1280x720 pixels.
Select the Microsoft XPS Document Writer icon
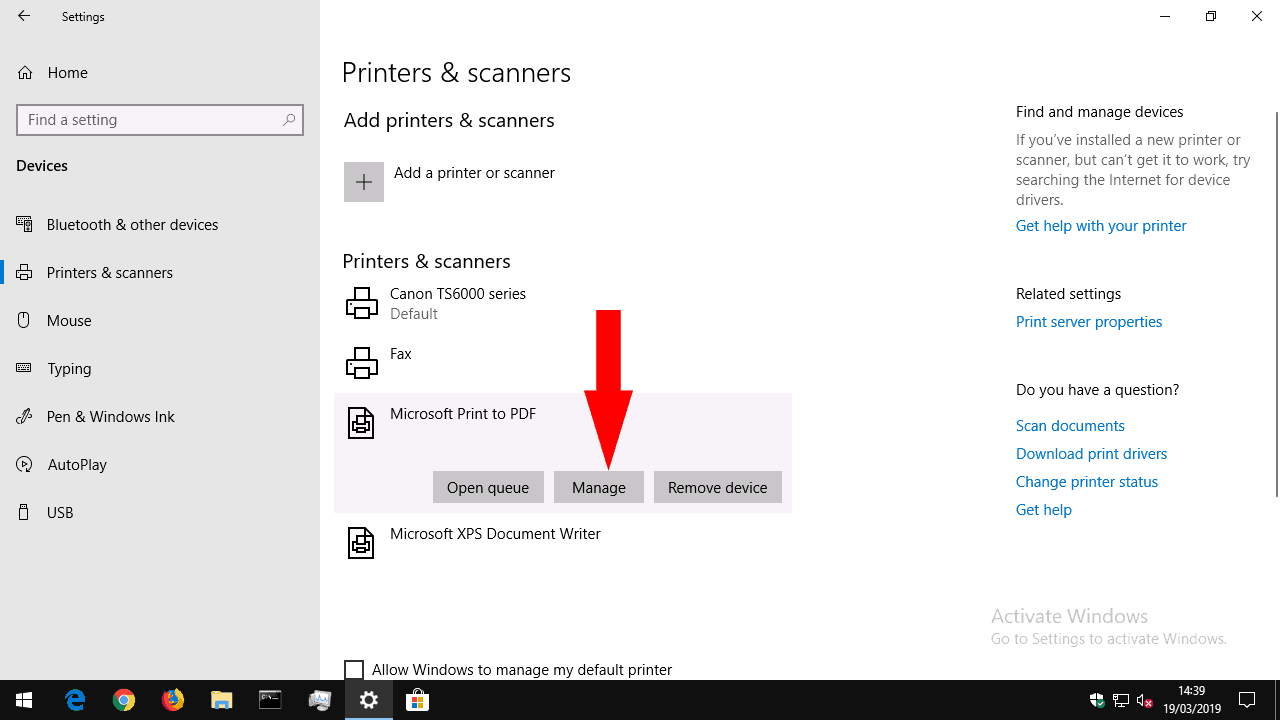361,543
